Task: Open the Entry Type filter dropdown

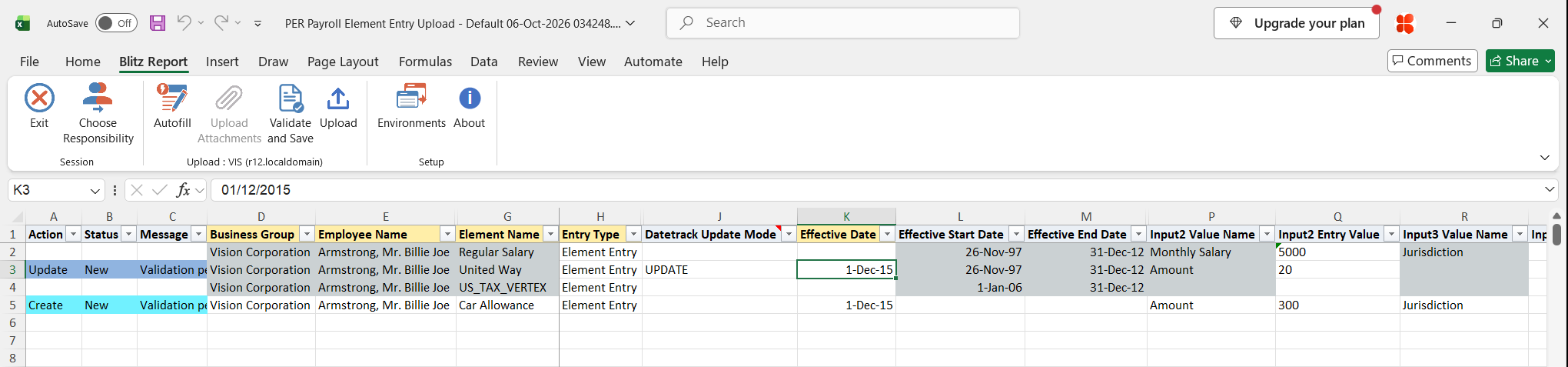Action: 633,234
